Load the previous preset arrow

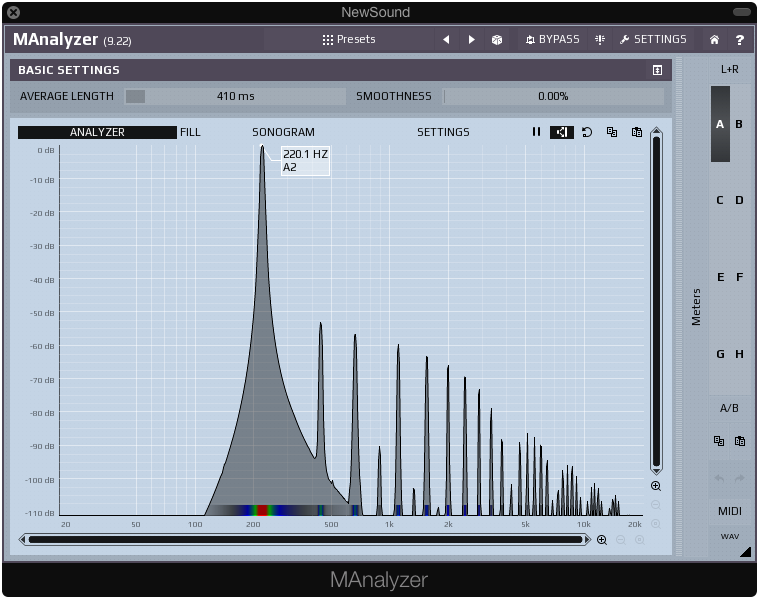446,39
